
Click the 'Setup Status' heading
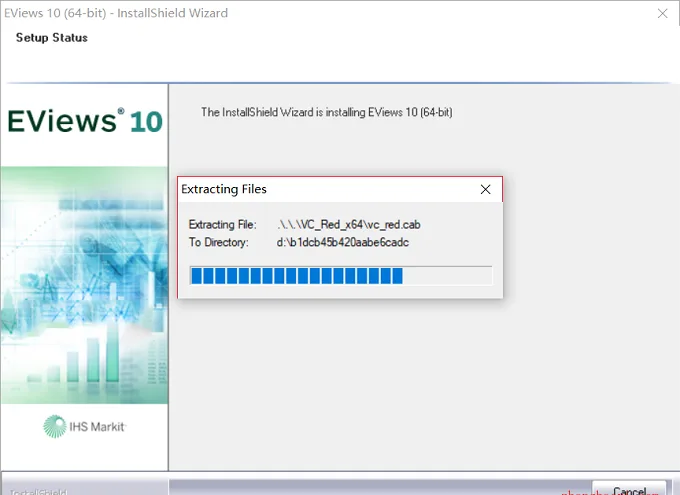[x=52, y=38]
